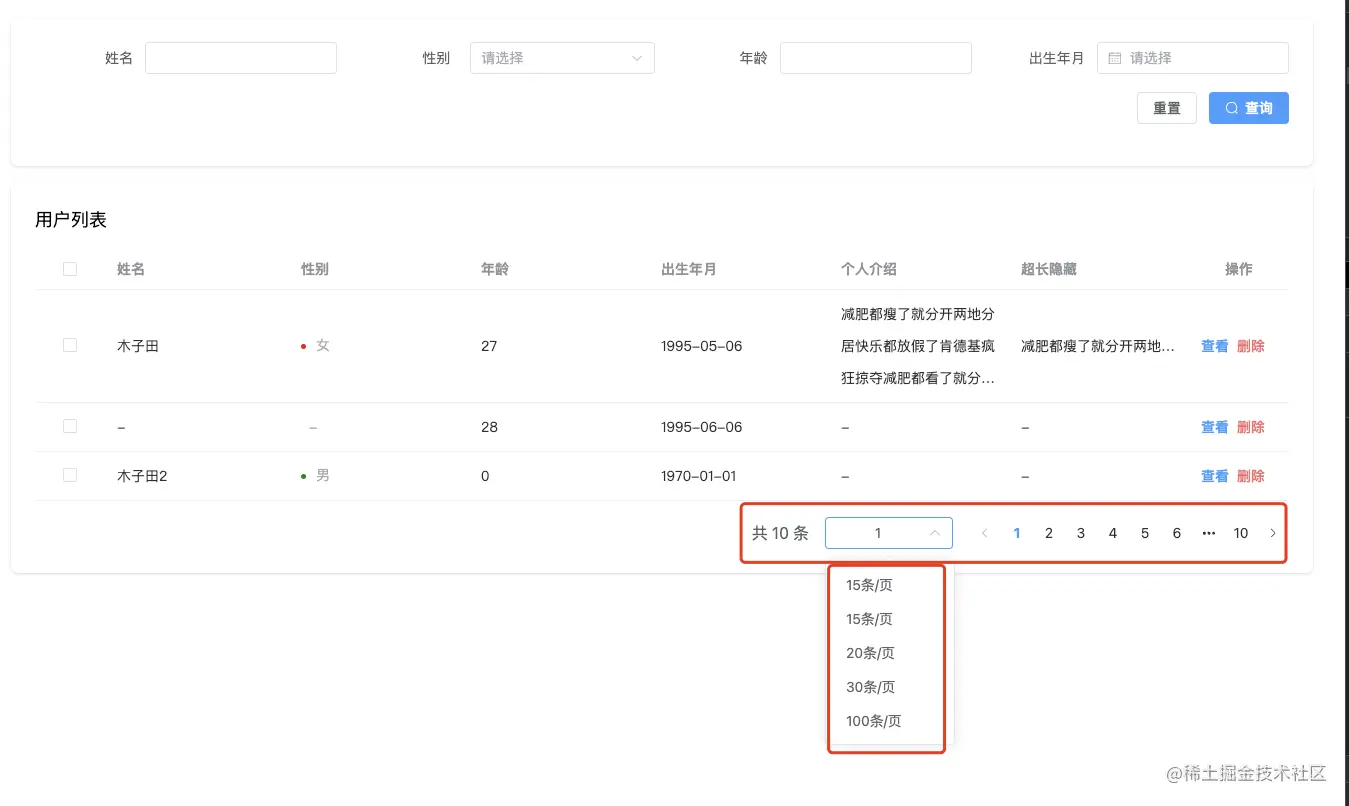1349x806 pixels.
Task: Collapse the page-size select showing 1
Action: [889, 533]
